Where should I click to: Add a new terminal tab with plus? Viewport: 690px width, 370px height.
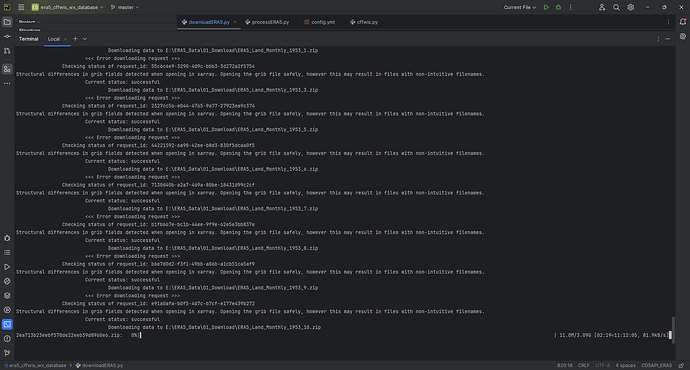click(x=75, y=39)
